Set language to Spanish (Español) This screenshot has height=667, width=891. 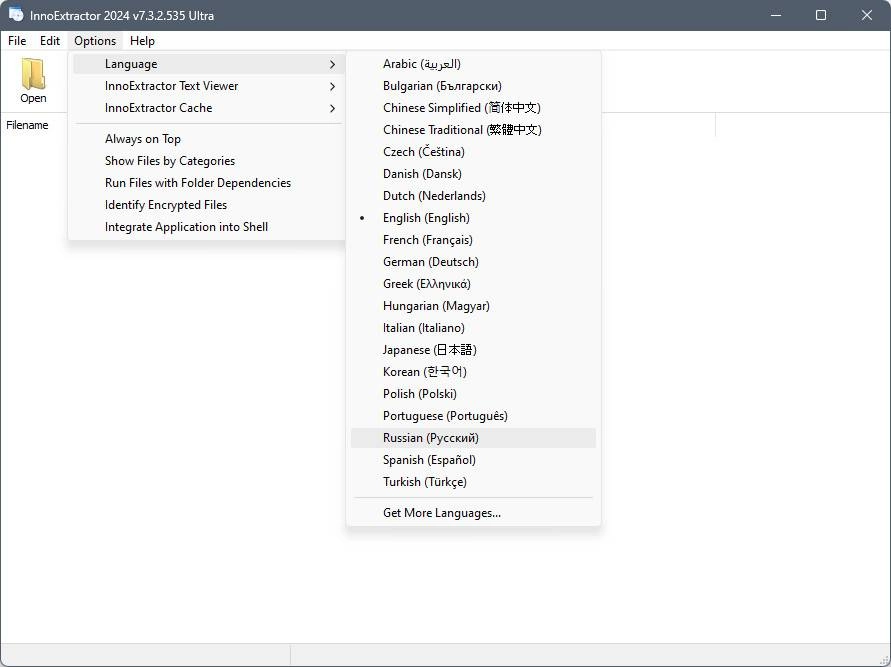click(x=473, y=460)
